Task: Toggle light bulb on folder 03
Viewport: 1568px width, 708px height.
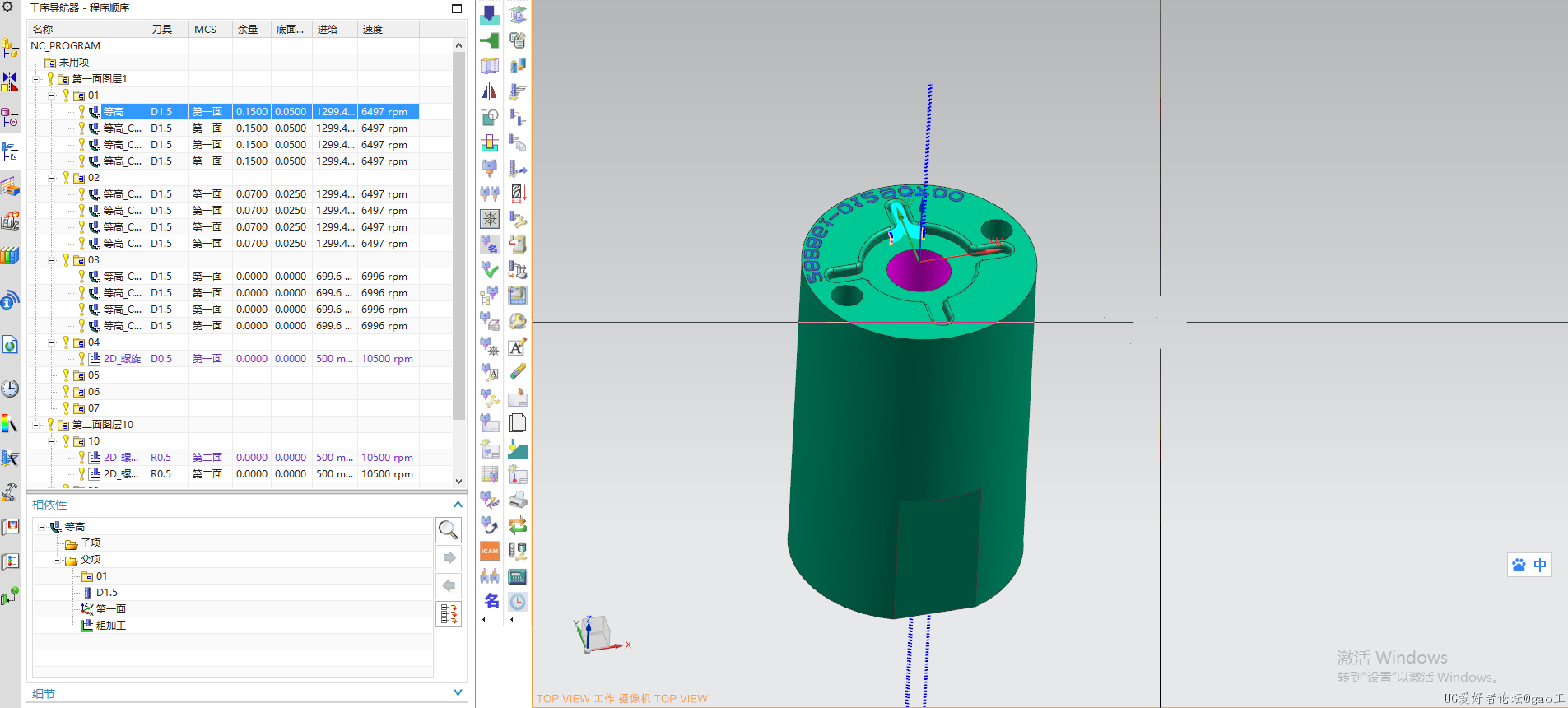Action: (66, 259)
